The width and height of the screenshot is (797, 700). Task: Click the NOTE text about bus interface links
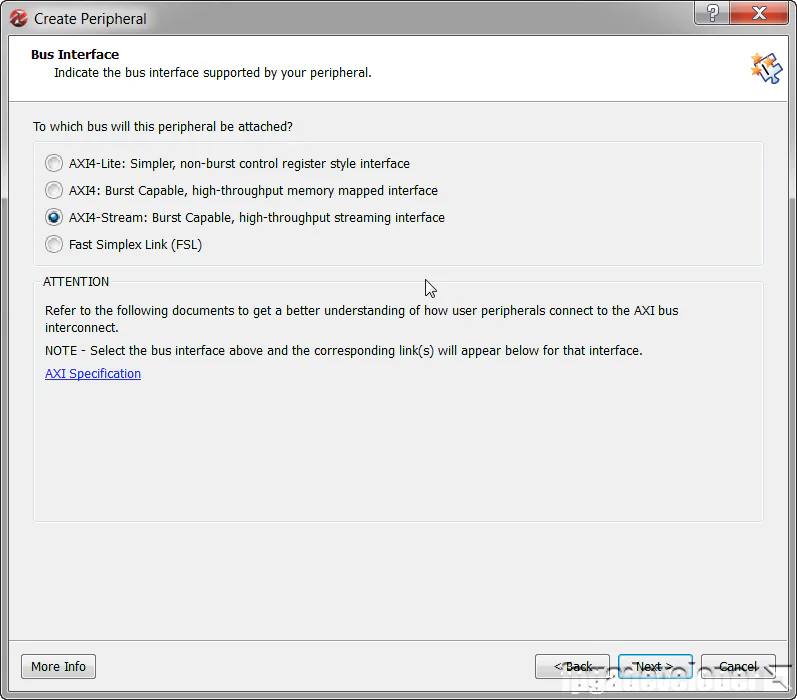point(343,351)
